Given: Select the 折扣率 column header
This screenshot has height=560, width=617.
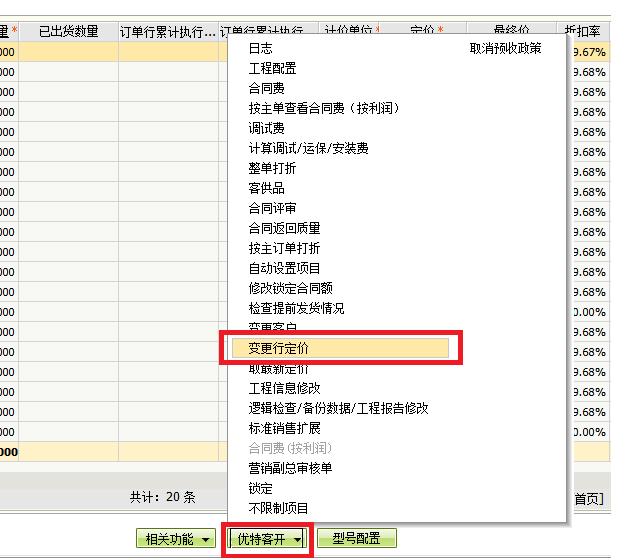Looking at the screenshot, I should point(584,31).
